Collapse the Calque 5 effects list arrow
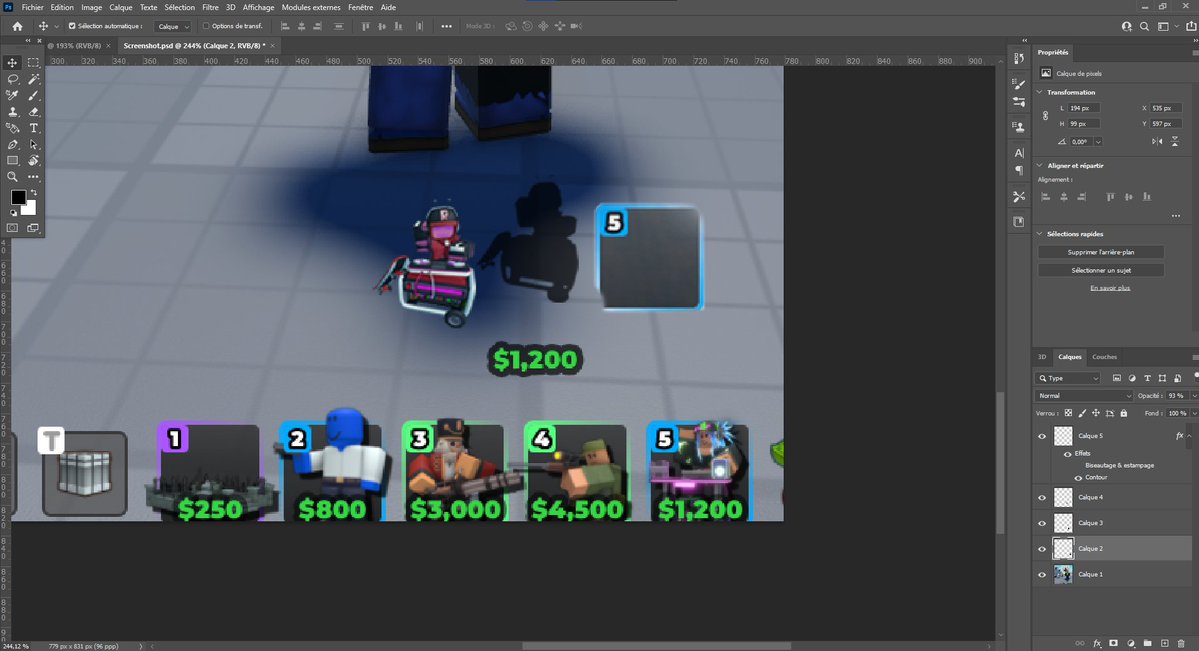 pyautogui.click(x=1189, y=436)
